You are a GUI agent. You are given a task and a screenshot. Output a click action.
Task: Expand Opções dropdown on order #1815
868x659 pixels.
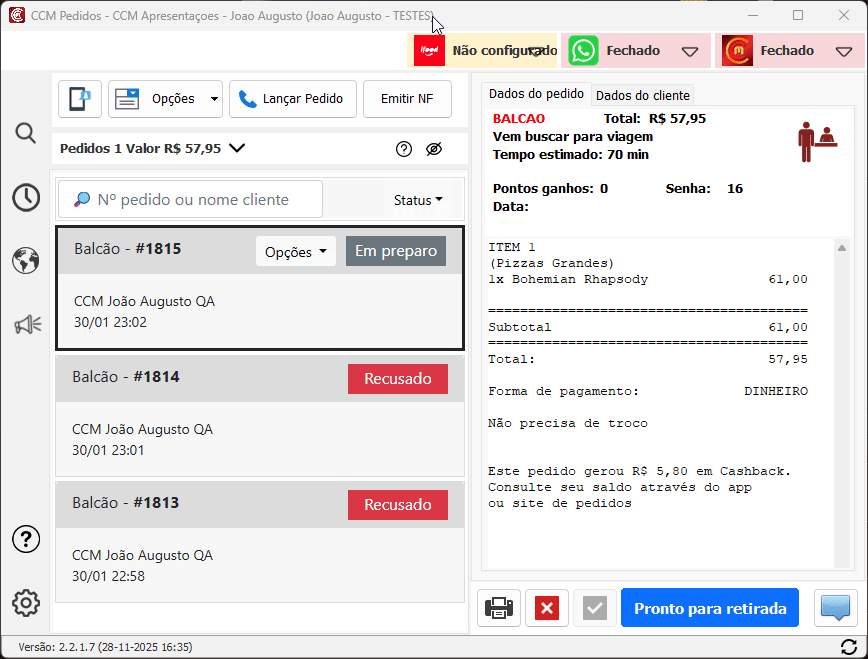pyautogui.click(x=297, y=252)
